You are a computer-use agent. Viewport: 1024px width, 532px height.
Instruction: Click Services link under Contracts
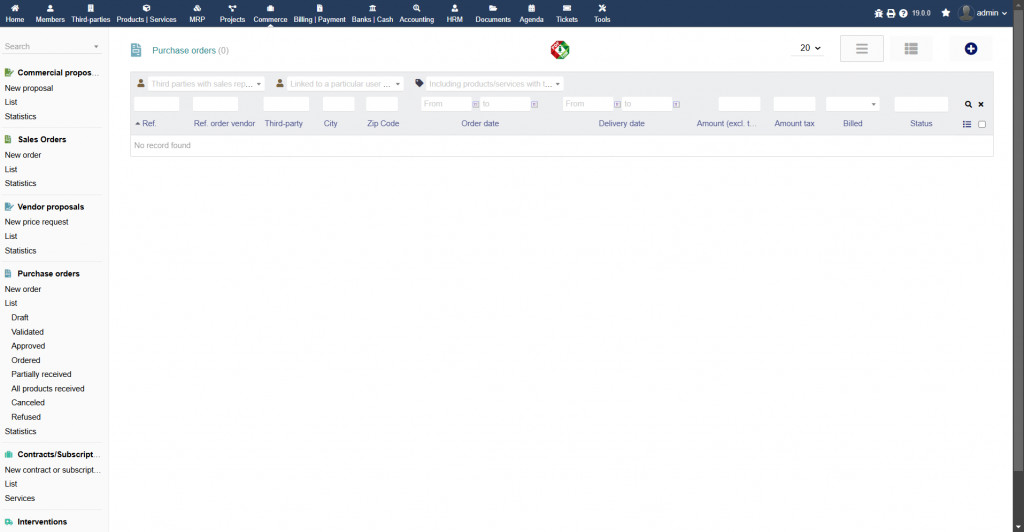(x=20, y=498)
